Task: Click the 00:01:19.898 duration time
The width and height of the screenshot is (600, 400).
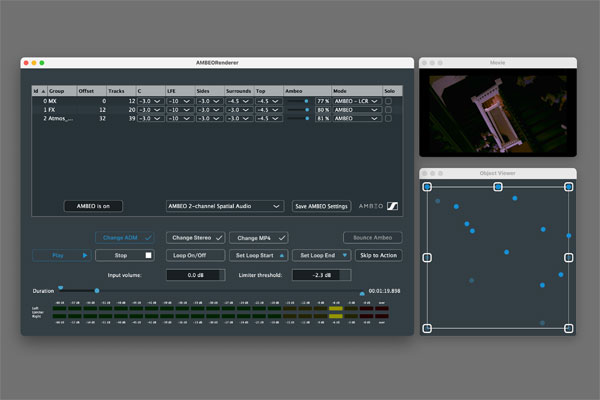Action: [x=384, y=291]
